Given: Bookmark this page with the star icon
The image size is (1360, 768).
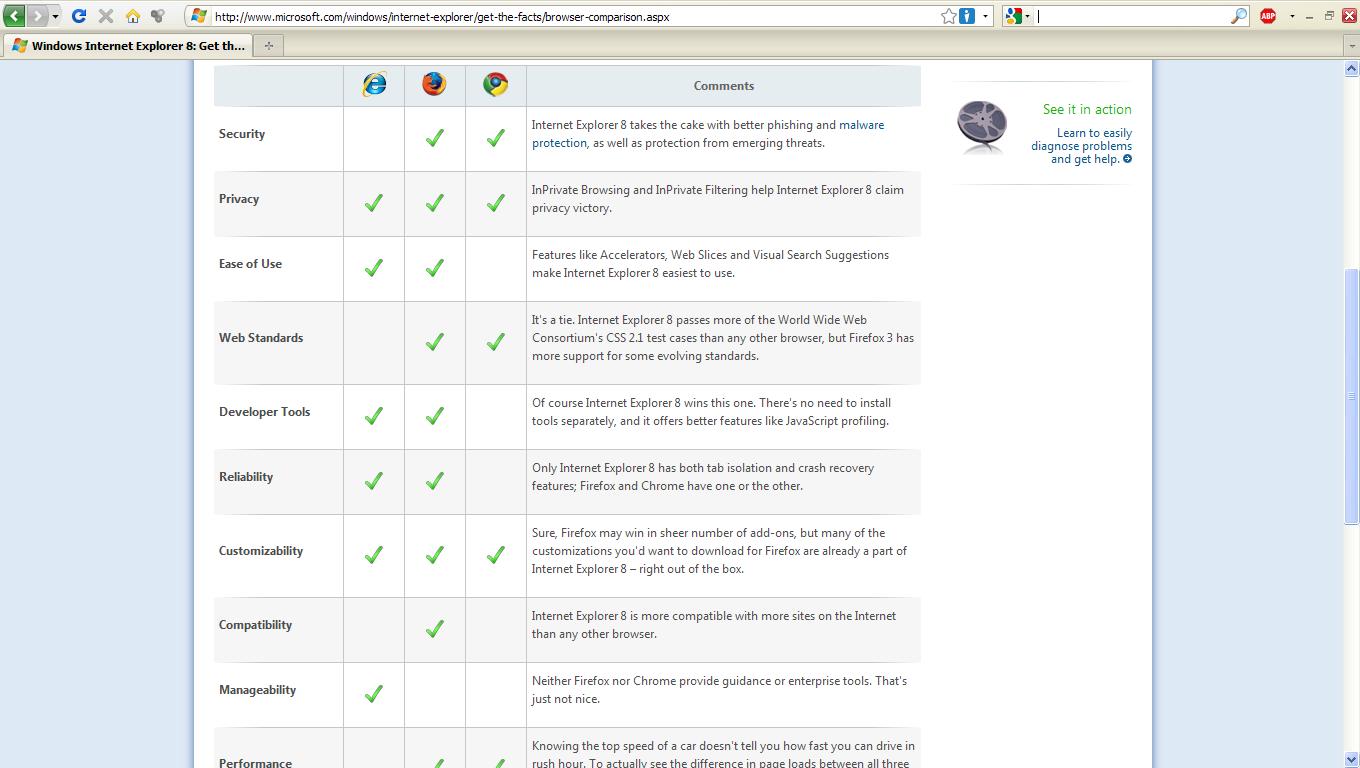Looking at the screenshot, I should [948, 16].
